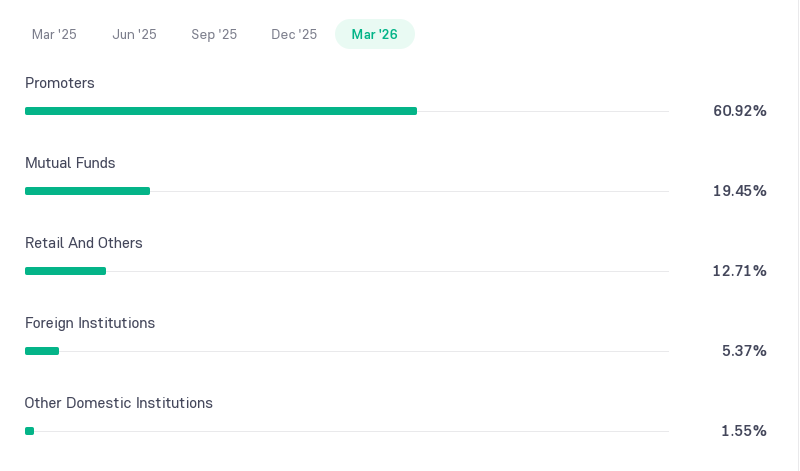This screenshot has height=471, width=800.
Task: Click the Promoters green progress bar
Action: [221, 111]
